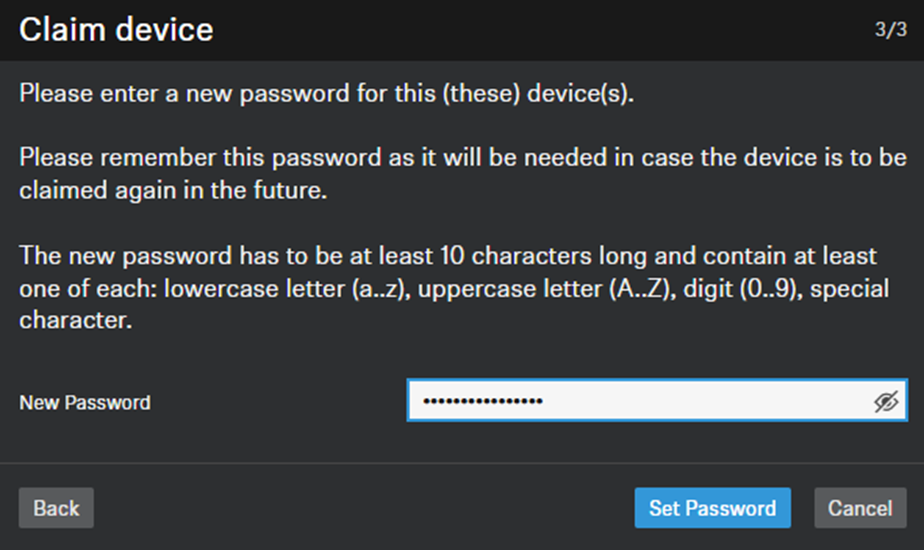Toggle password visibility with the eye icon
This screenshot has width=924, height=550.
click(886, 402)
